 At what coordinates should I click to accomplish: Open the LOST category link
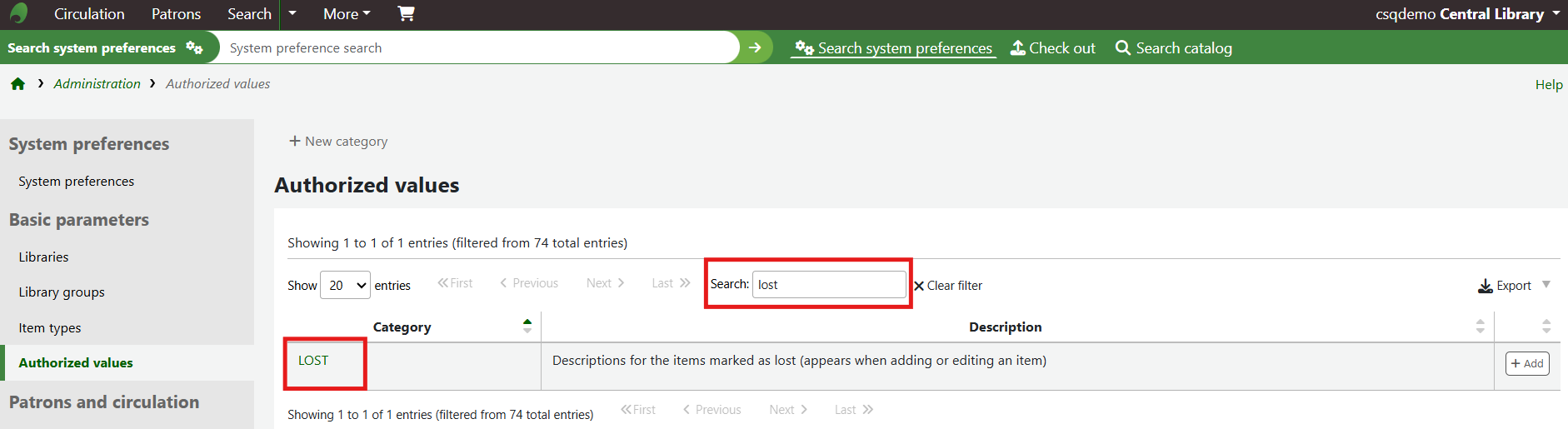point(313,361)
